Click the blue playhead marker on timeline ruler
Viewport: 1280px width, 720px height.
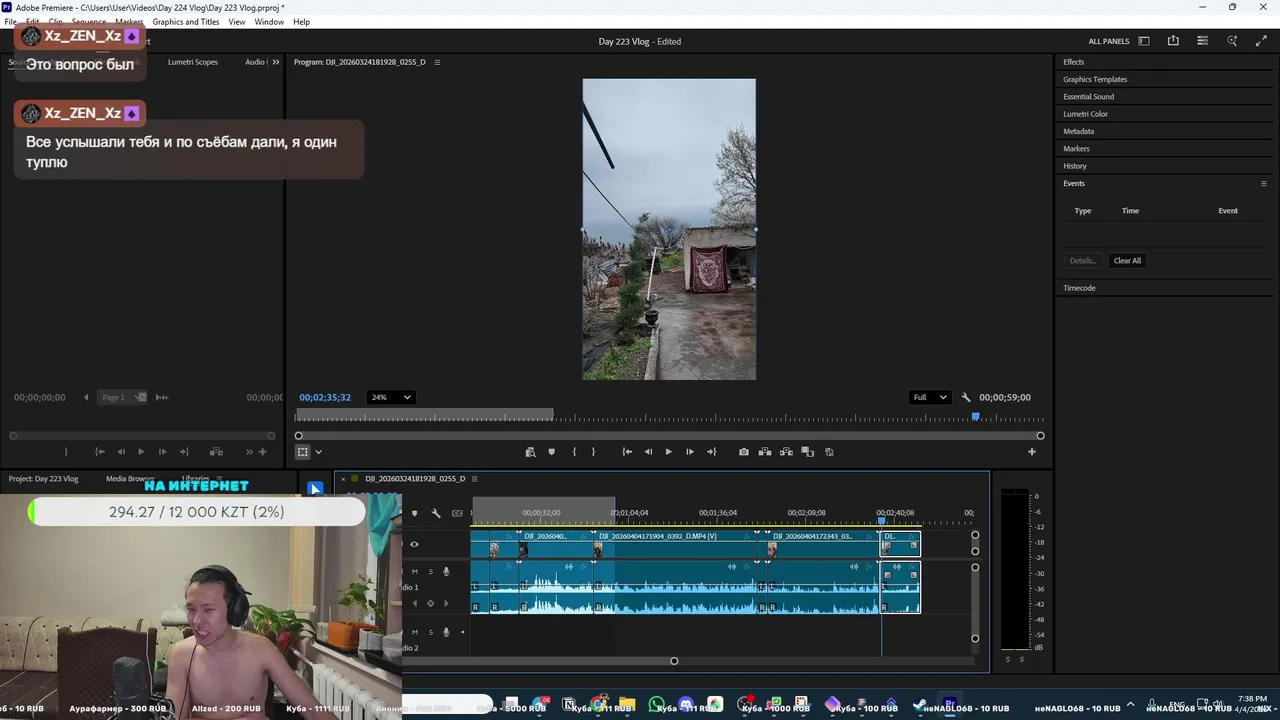881,521
